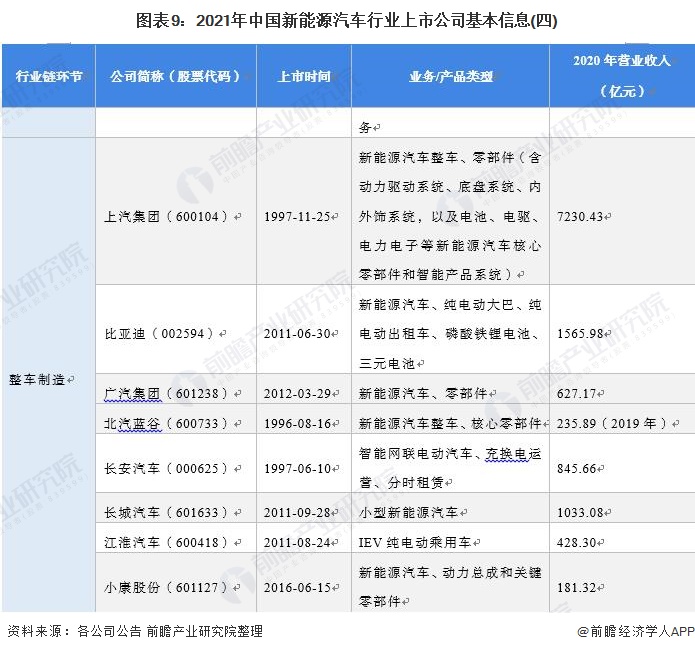The image size is (695, 652).
Task: Click the revenue value 428.30
Action: (577, 542)
